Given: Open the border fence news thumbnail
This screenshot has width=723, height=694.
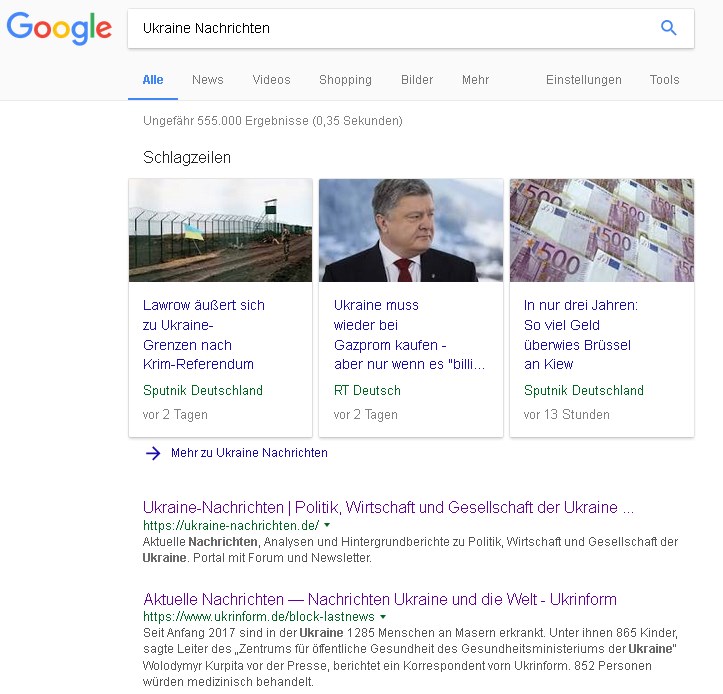Looking at the screenshot, I should pos(221,230).
